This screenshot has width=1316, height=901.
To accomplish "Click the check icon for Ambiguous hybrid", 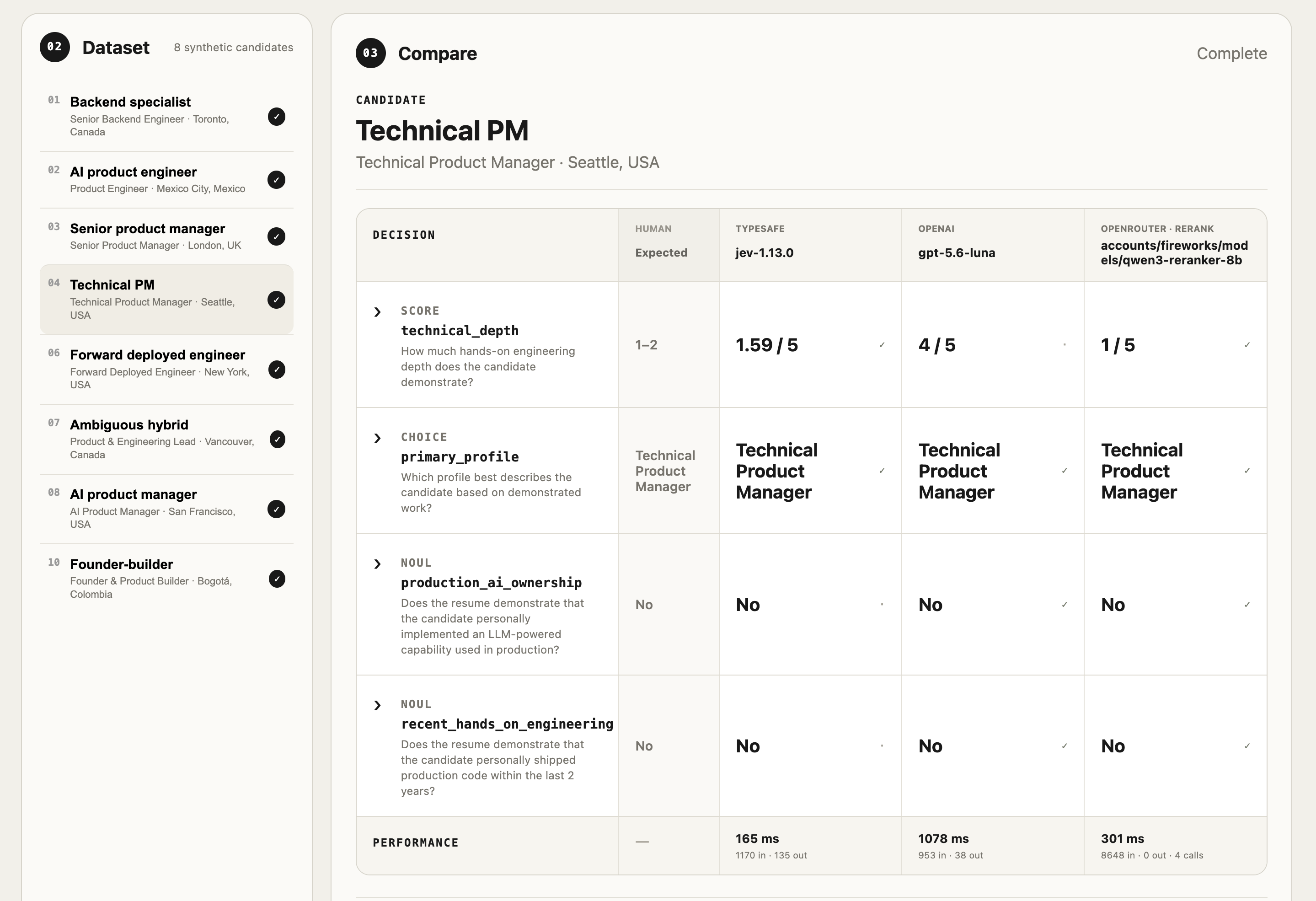I will point(277,440).
